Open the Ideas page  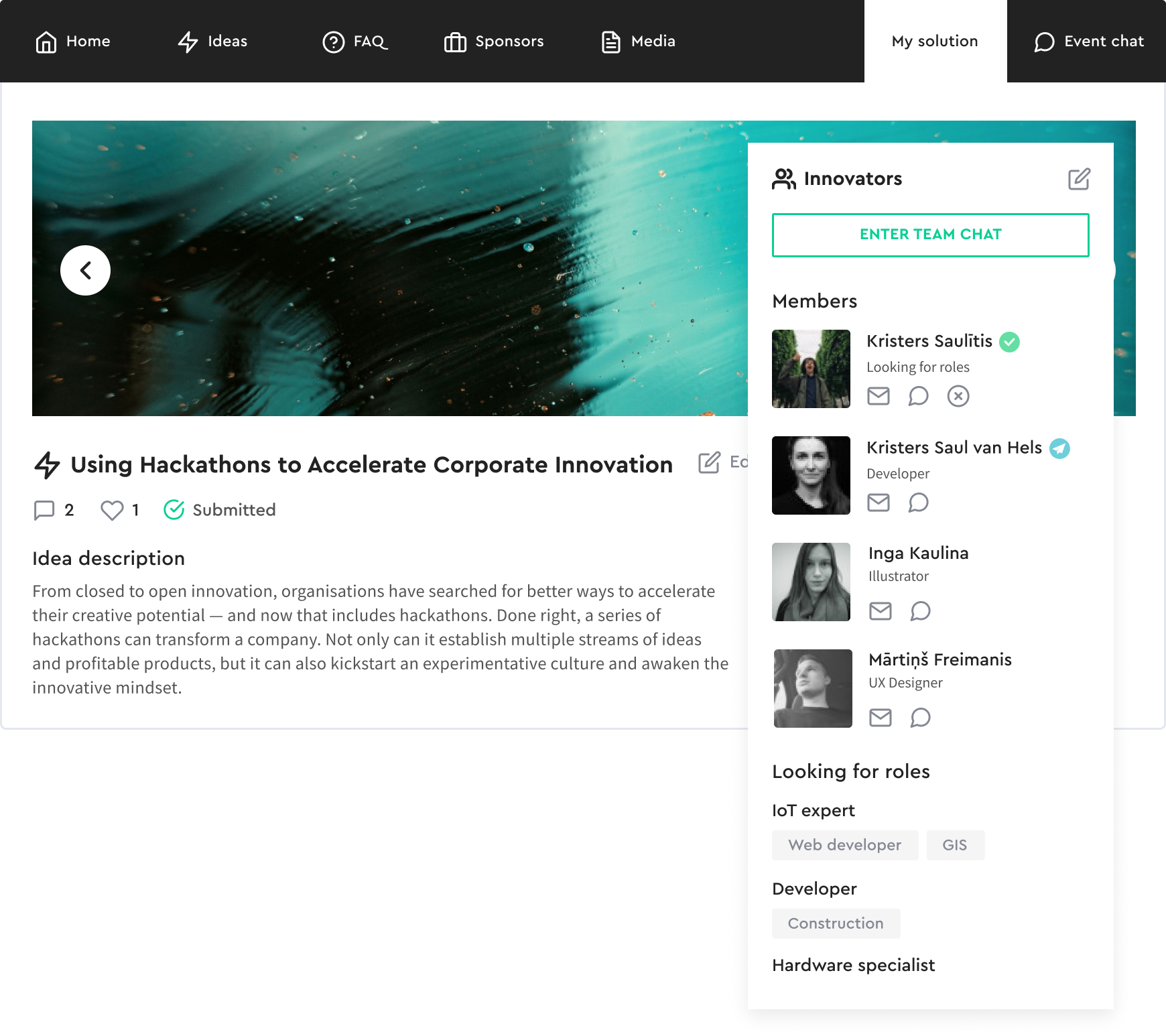tap(213, 42)
